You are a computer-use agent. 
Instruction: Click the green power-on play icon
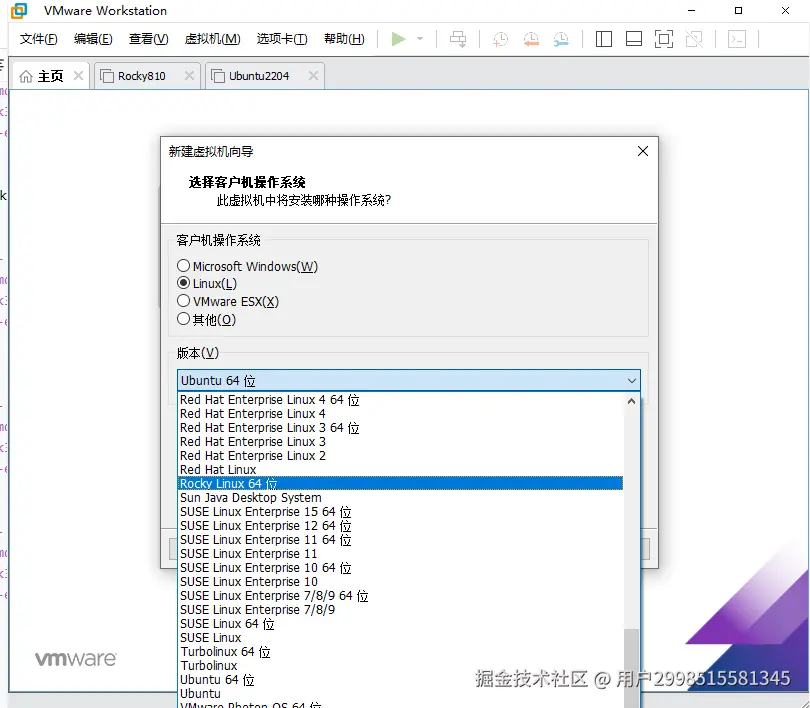coord(398,39)
